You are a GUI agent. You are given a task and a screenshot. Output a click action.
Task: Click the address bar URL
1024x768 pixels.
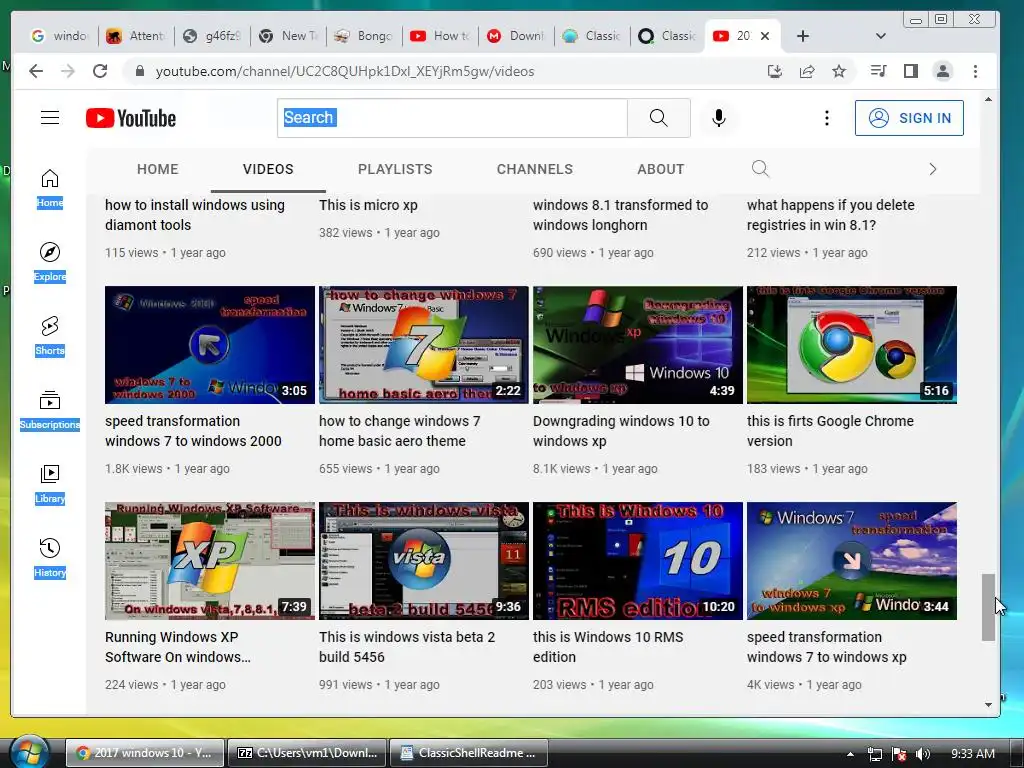(x=345, y=71)
